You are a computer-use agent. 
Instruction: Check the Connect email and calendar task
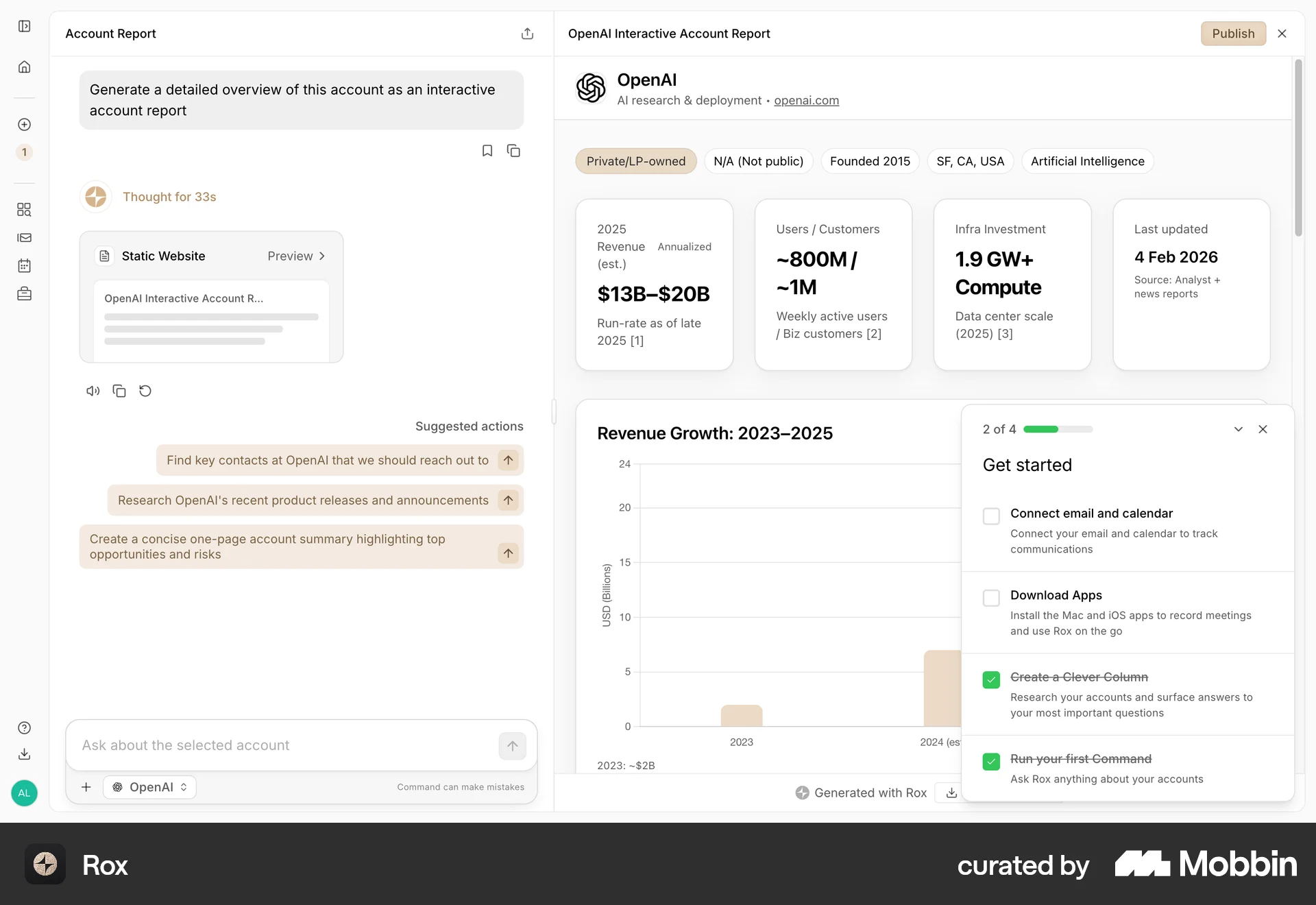tap(991, 516)
